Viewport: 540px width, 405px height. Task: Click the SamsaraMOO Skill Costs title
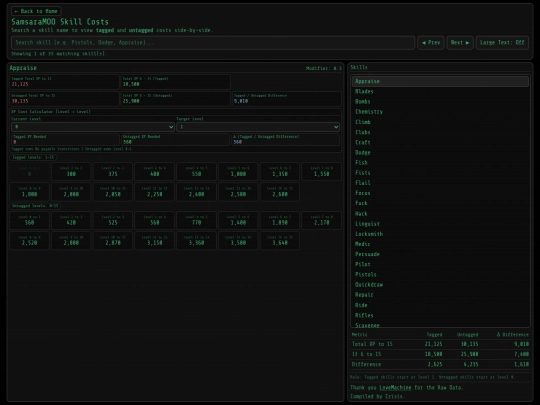click(60, 22)
